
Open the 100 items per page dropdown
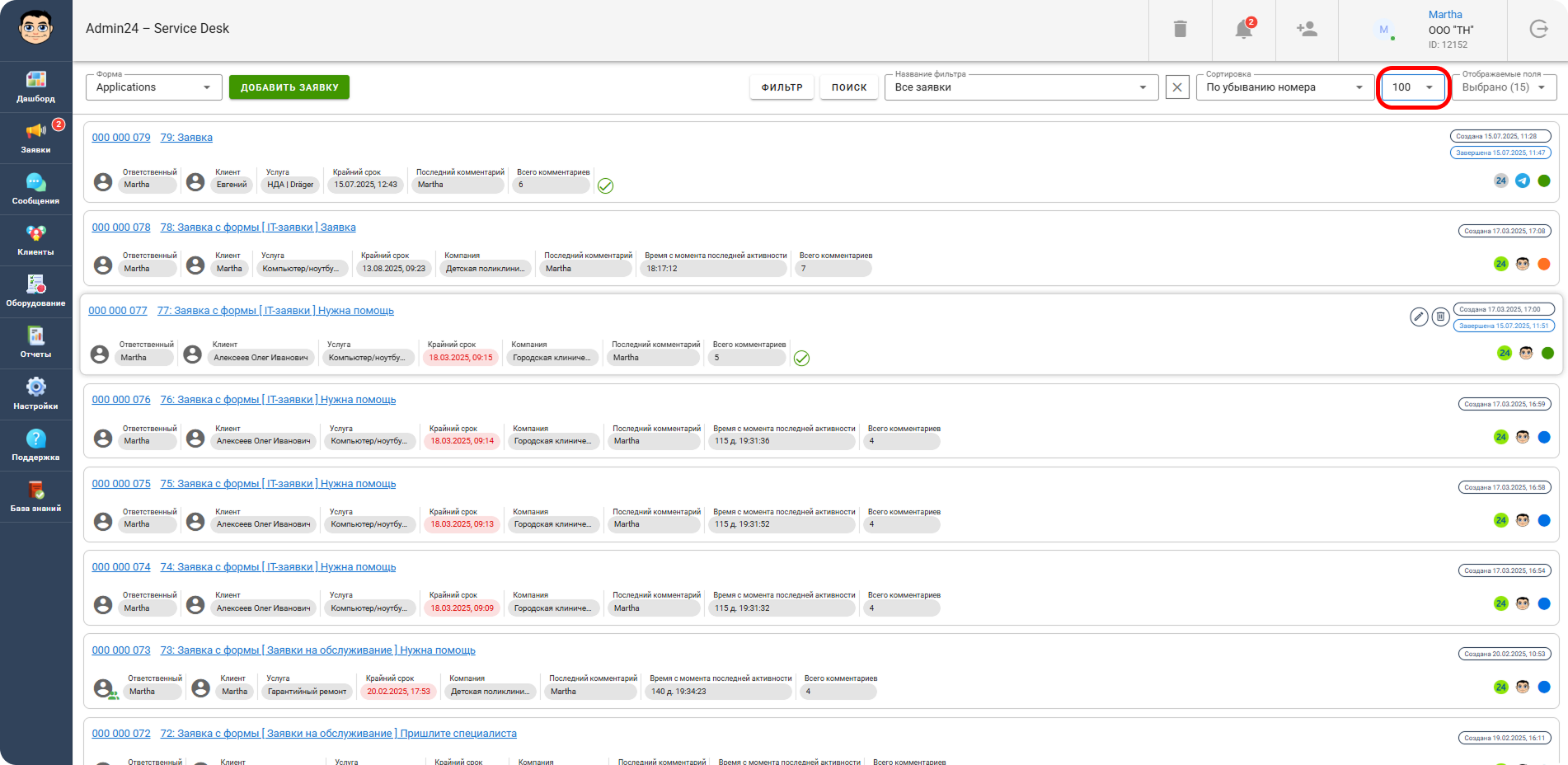click(1413, 87)
